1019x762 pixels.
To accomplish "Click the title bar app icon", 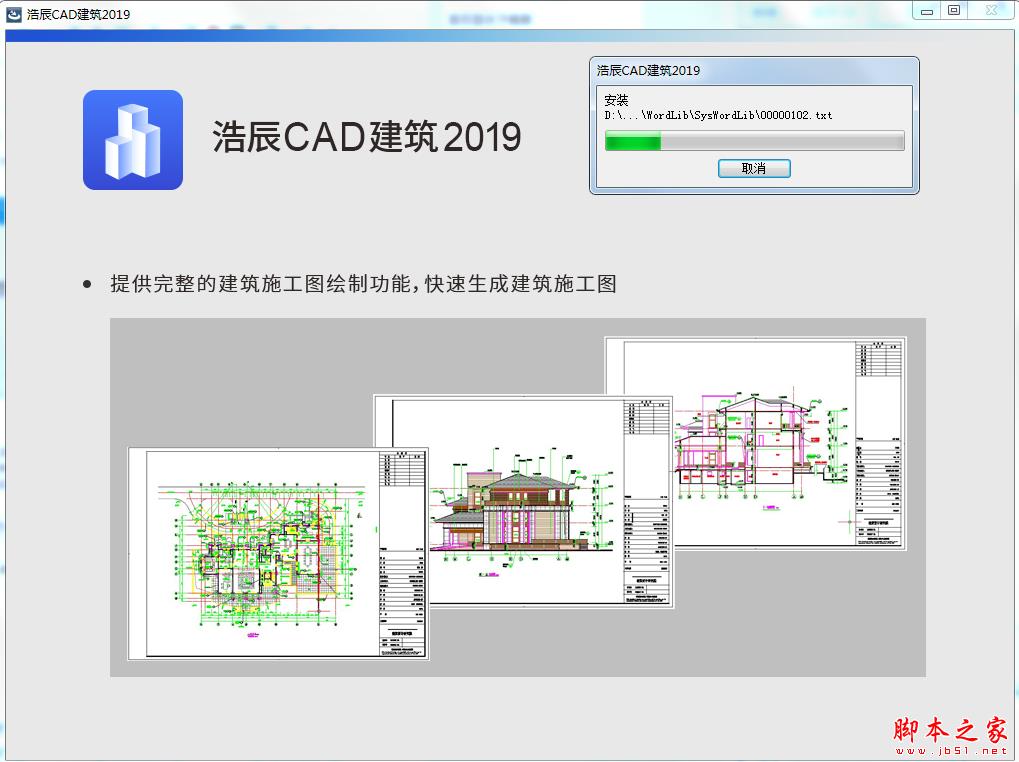I will [x=13, y=14].
